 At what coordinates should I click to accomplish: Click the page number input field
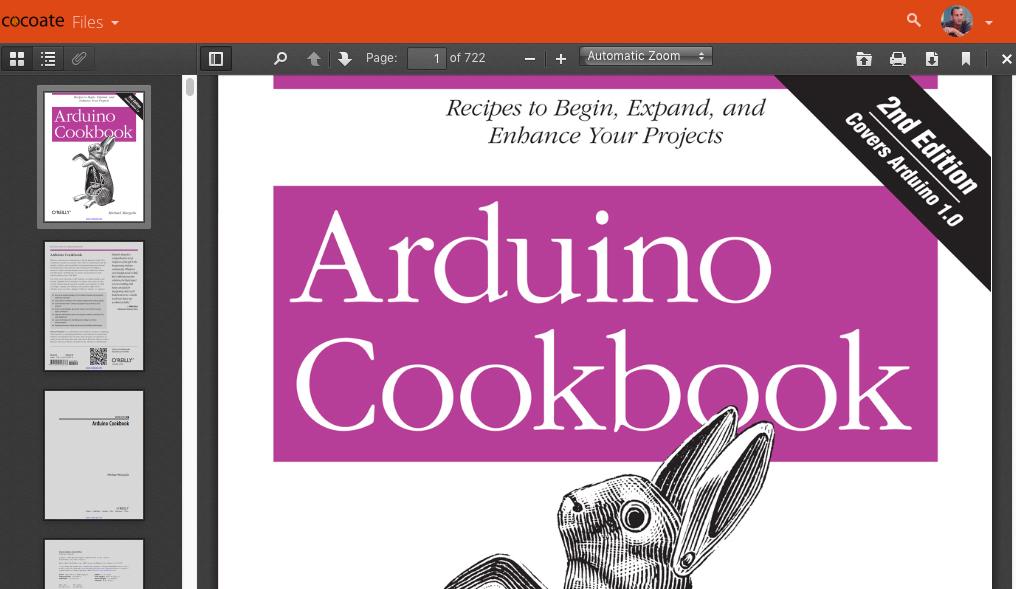426,58
